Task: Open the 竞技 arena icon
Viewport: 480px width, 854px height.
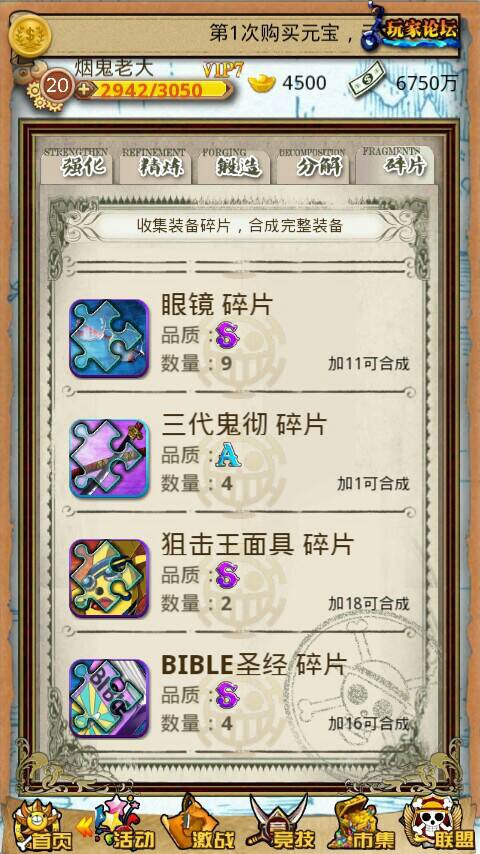Action: [x=279, y=825]
